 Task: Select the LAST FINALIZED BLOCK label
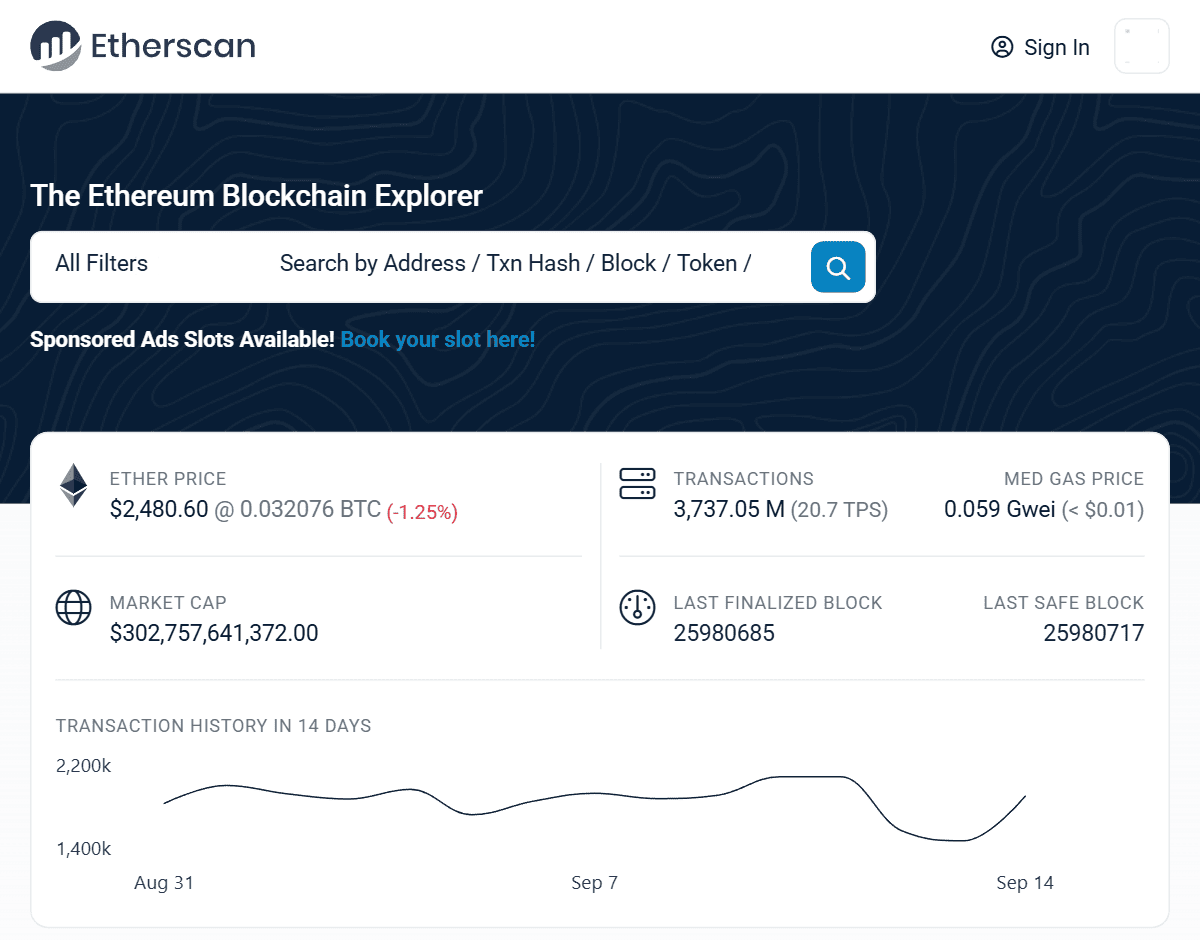point(778,603)
